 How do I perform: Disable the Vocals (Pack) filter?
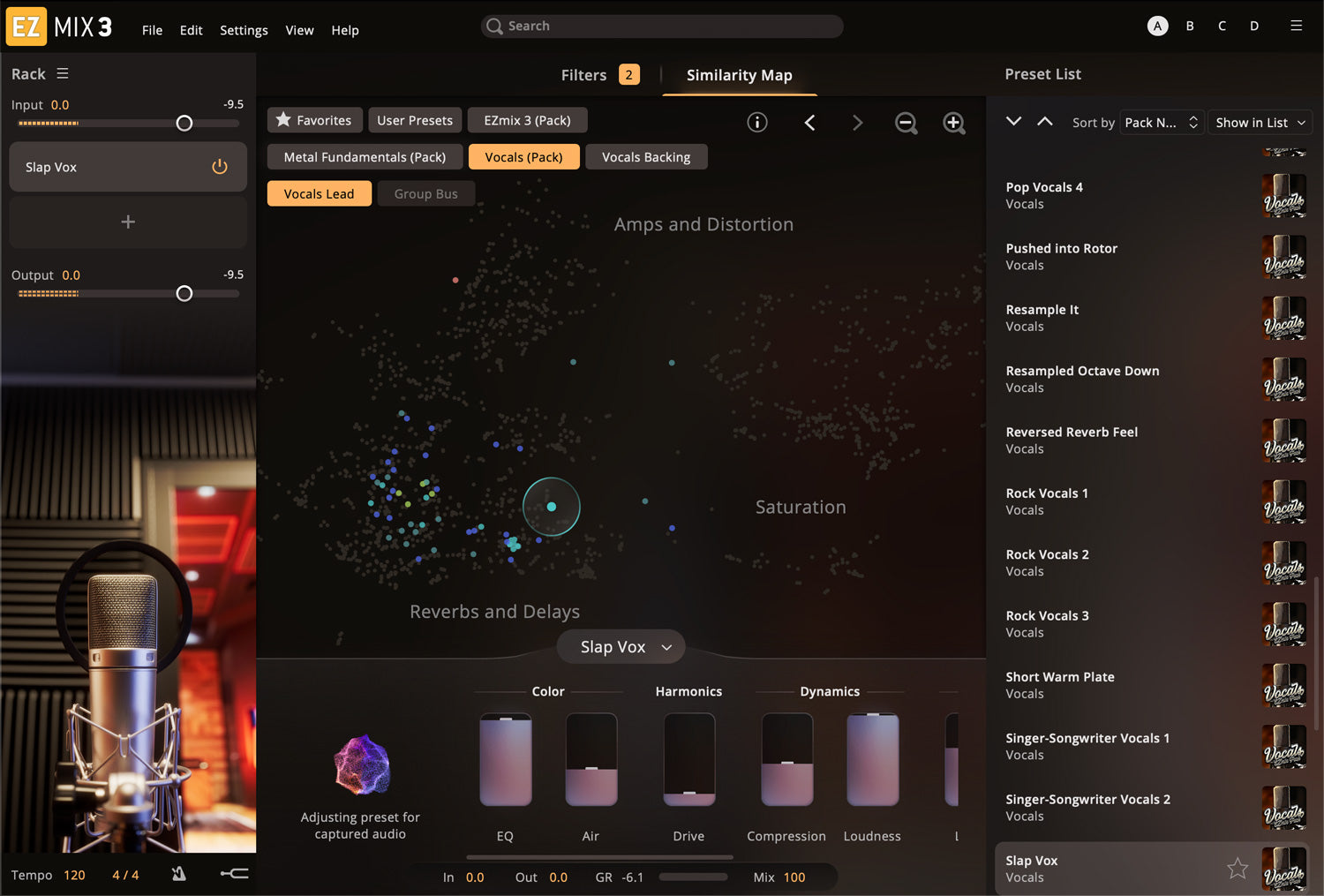click(x=524, y=157)
